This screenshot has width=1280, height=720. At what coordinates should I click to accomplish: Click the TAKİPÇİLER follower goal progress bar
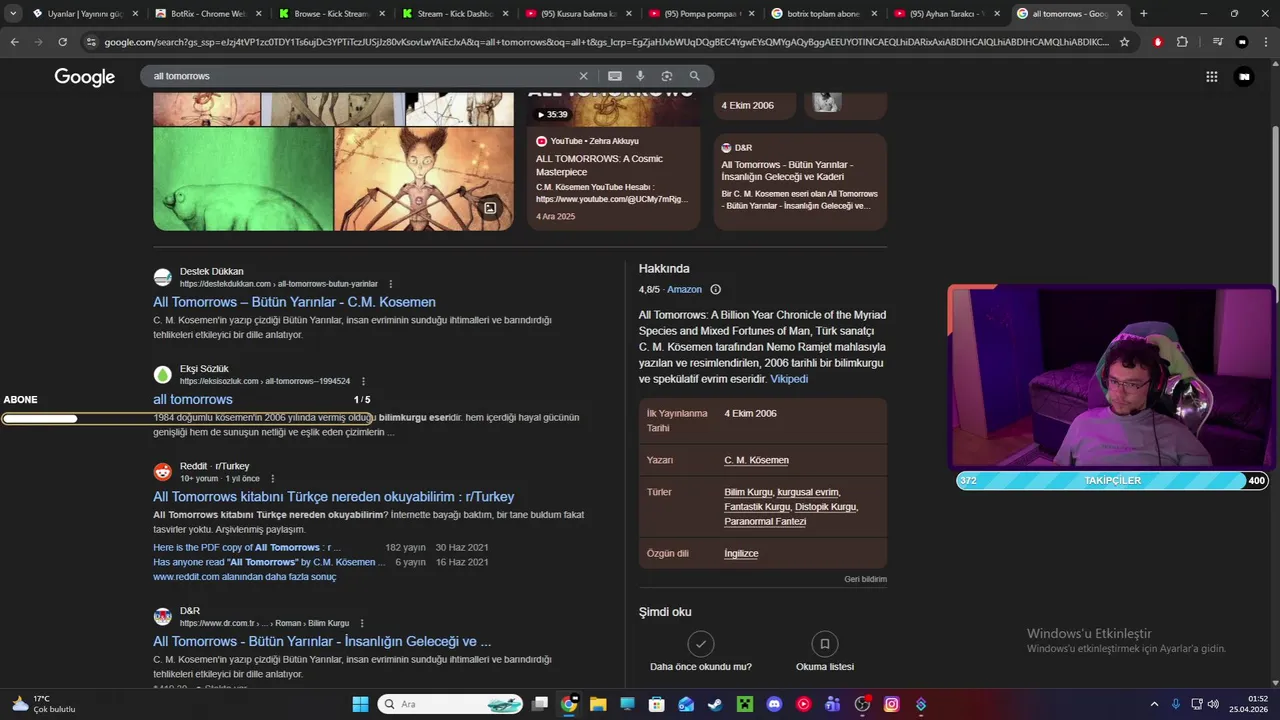pos(1113,480)
